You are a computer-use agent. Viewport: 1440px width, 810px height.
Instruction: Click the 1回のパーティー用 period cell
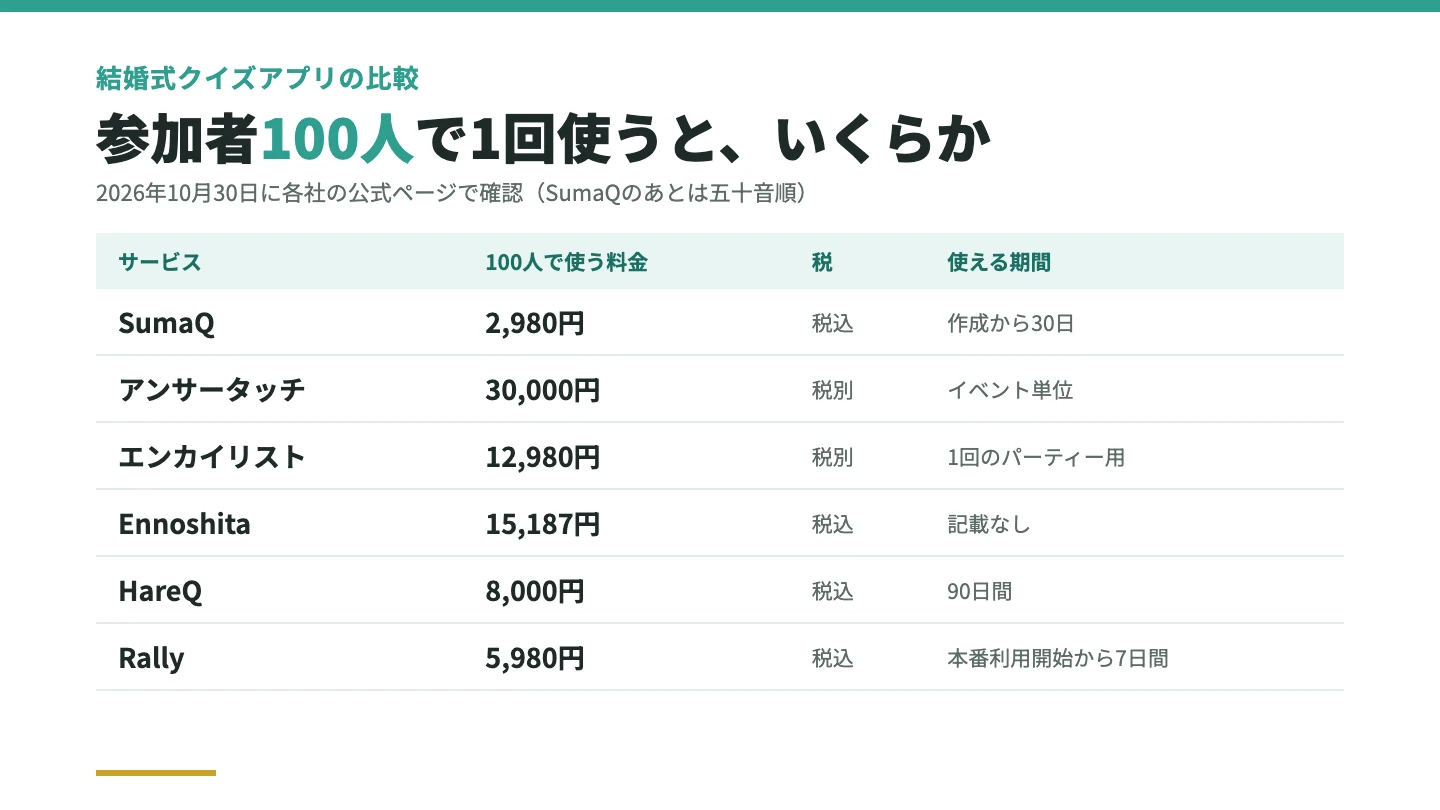(1036, 458)
